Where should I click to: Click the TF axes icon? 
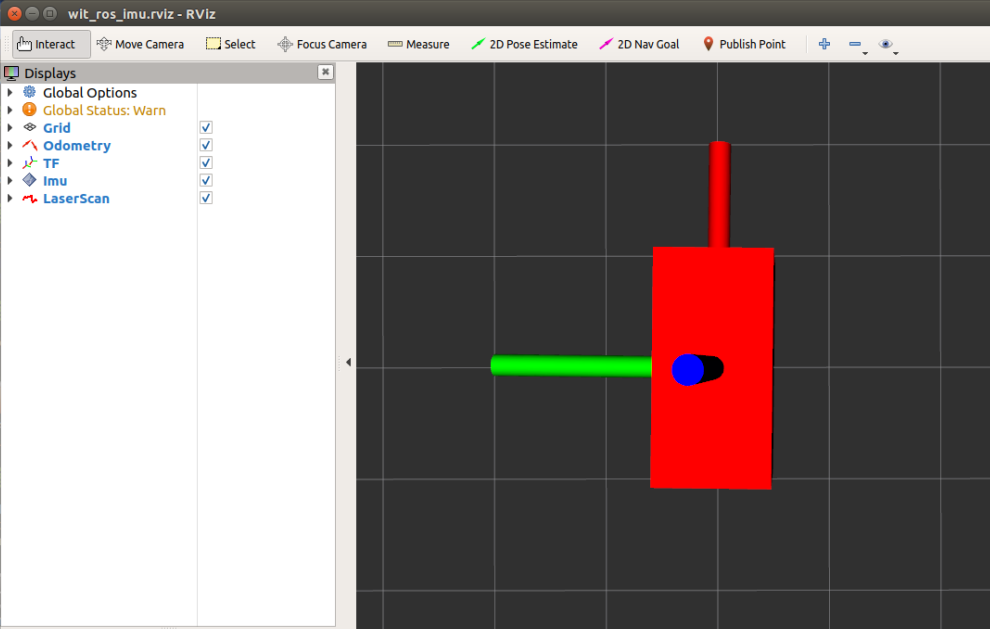pos(29,163)
